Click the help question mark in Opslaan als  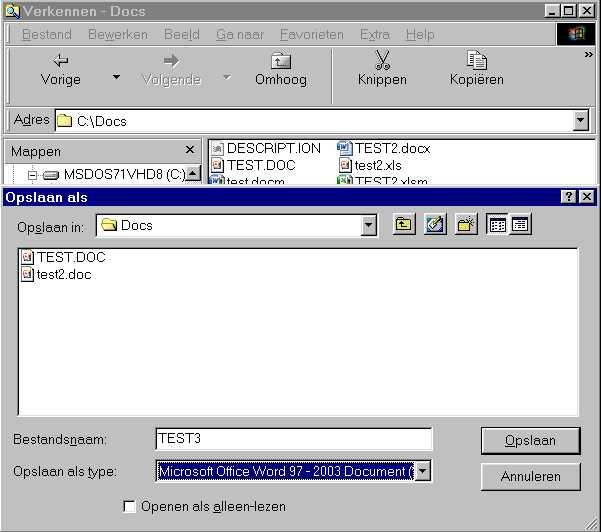click(568, 197)
